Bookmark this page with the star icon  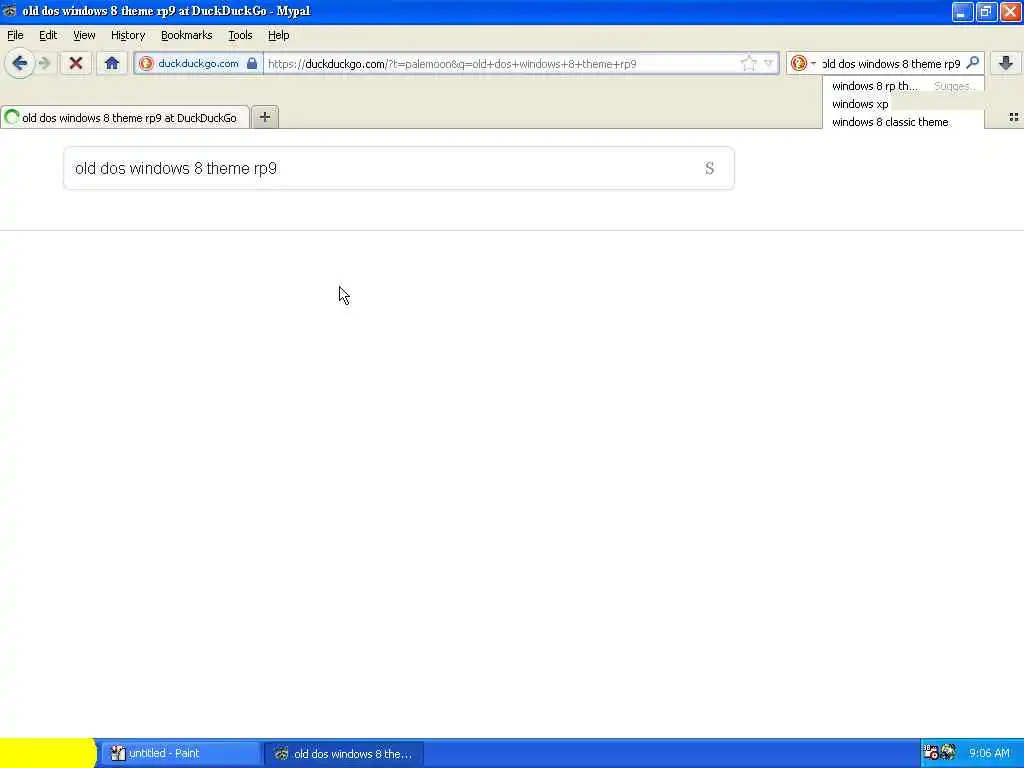748,63
